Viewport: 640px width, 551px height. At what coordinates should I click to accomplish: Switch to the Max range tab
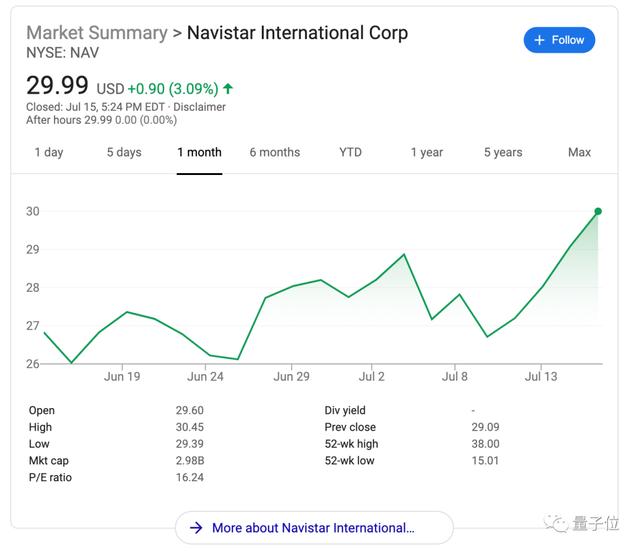point(579,152)
